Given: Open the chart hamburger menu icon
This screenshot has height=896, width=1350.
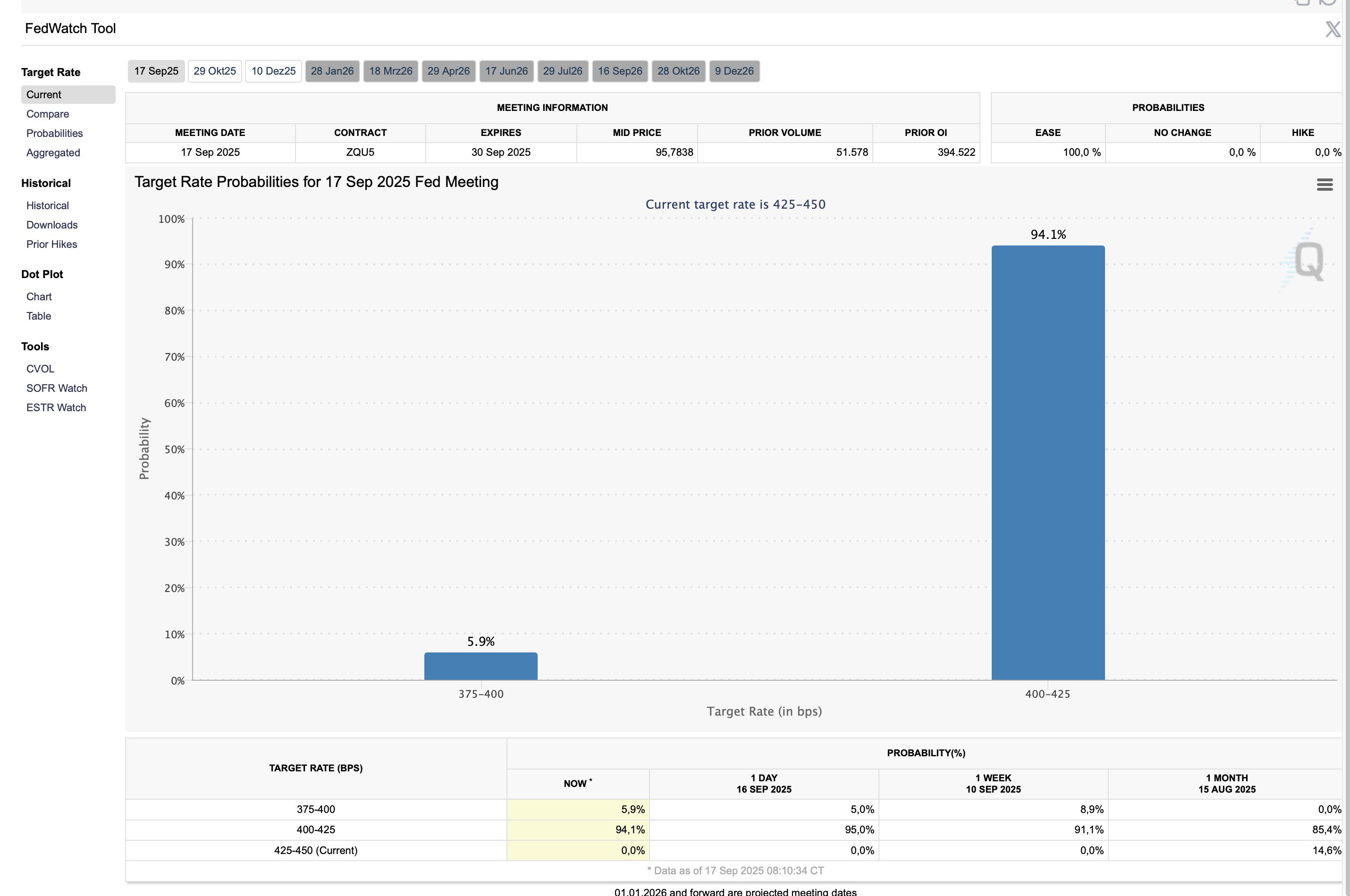Looking at the screenshot, I should [x=1325, y=185].
